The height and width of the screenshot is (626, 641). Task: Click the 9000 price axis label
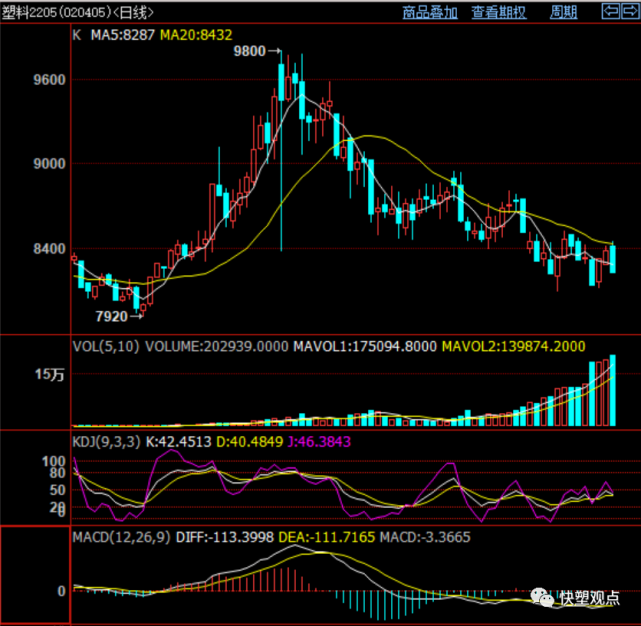pyautogui.click(x=49, y=164)
